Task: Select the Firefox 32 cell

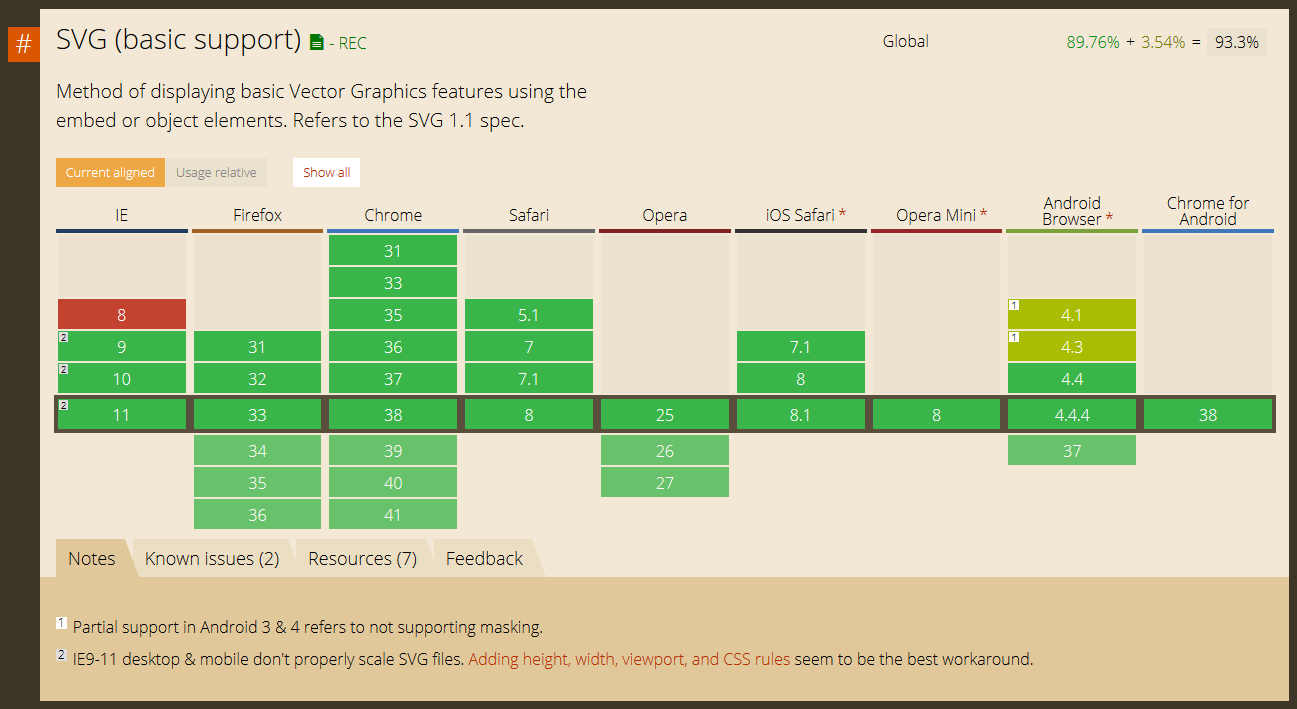Action: point(257,378)
